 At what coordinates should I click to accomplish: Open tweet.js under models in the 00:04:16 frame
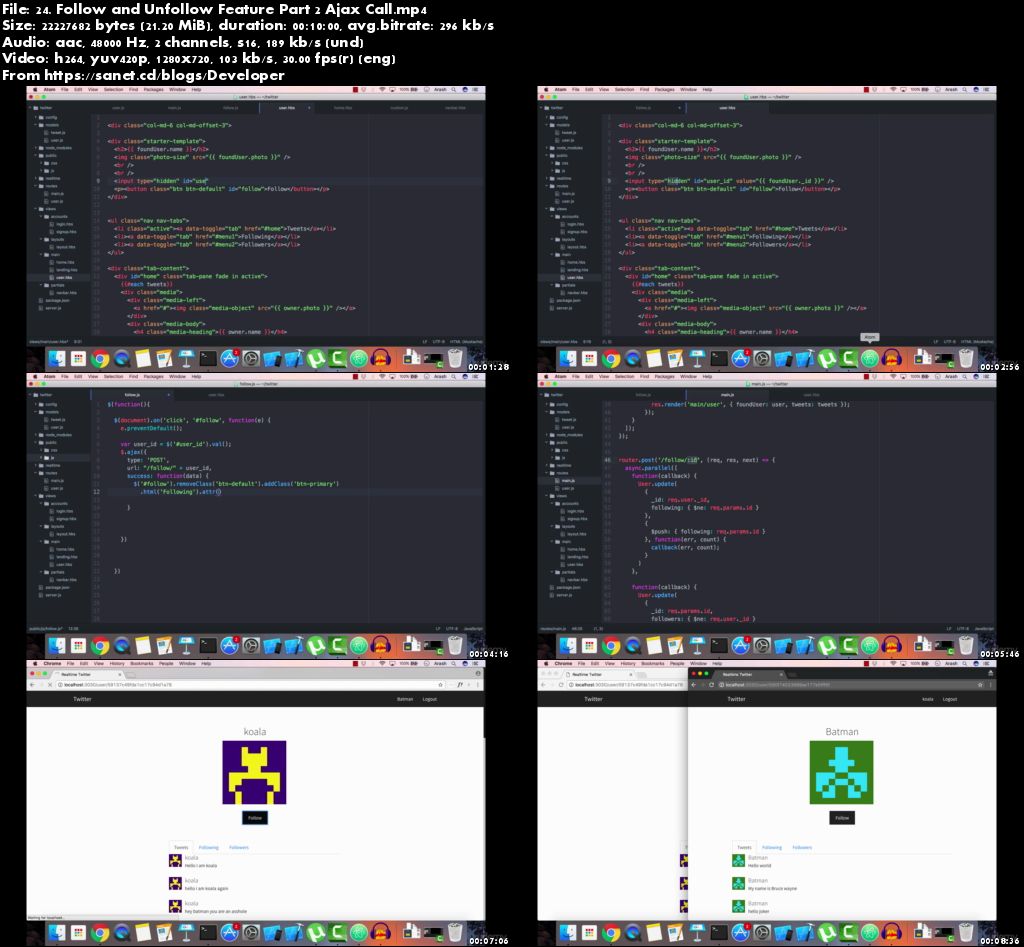[57, 419]
